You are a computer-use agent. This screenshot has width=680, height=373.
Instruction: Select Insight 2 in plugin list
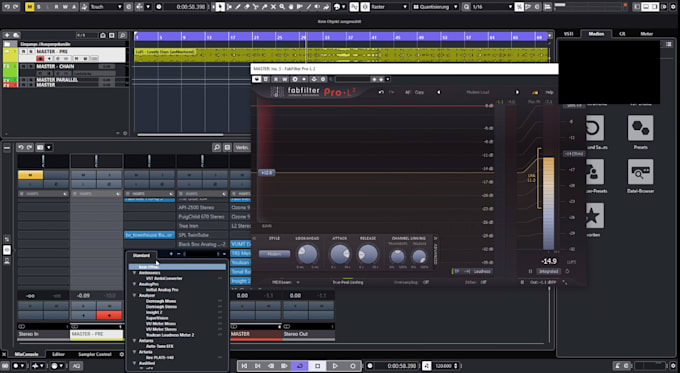pos(154,312)
